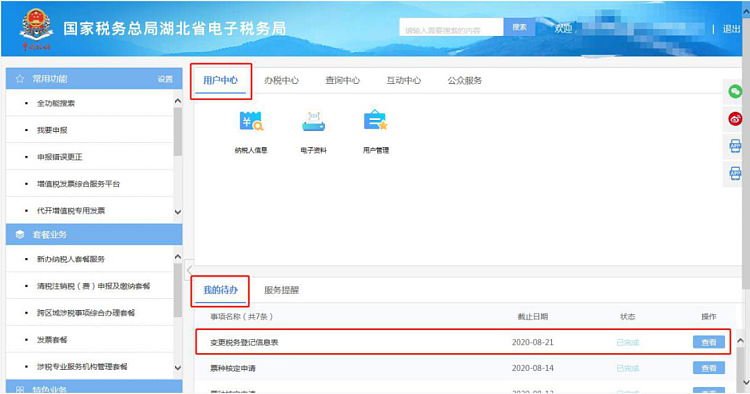Image resolution: width=750 pixels, height=394 pixels.
Task: Switch to the 互动中心 tab
Action: (404, 80)
